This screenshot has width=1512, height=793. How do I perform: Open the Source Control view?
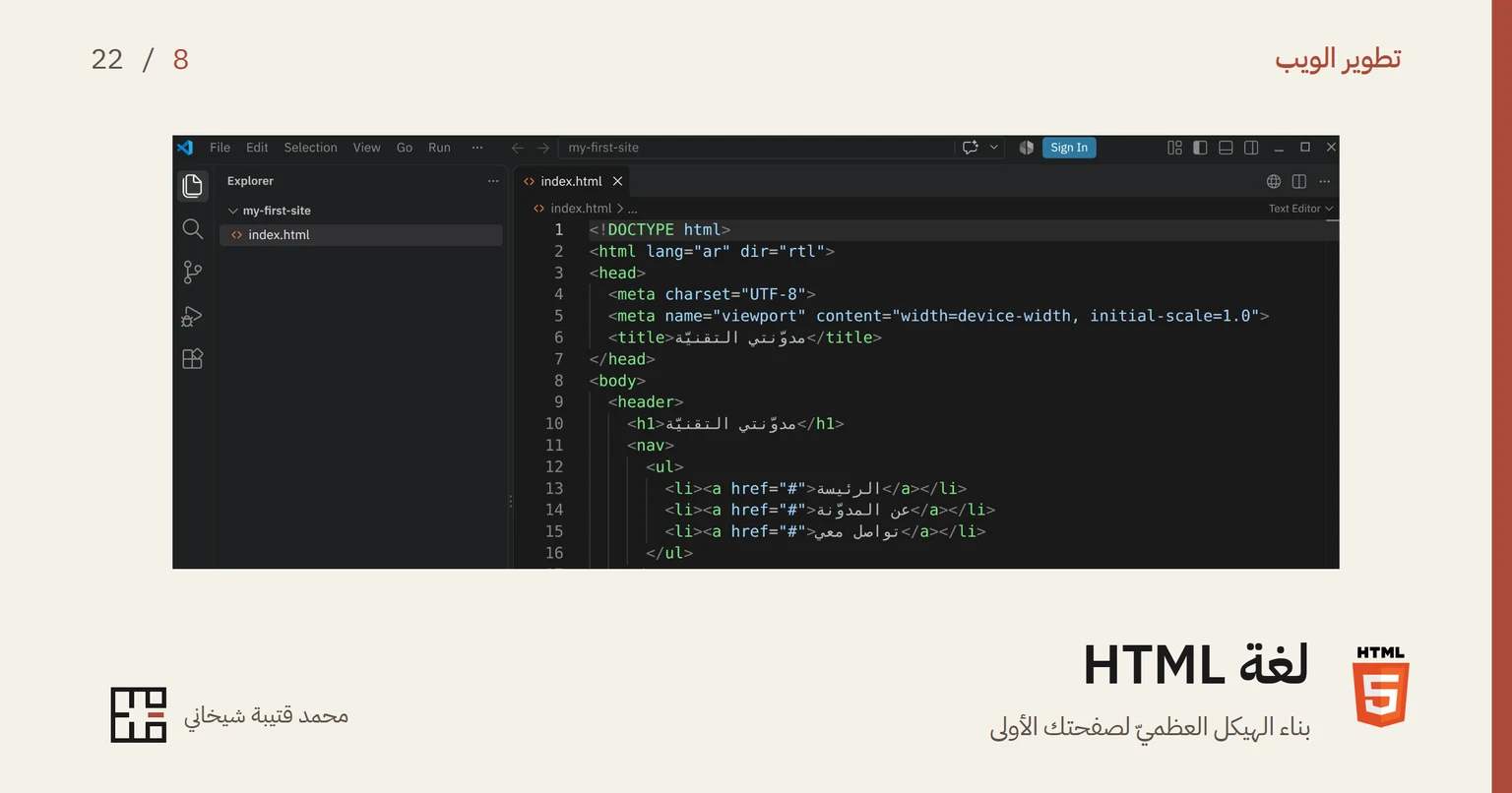pos(193,273)
